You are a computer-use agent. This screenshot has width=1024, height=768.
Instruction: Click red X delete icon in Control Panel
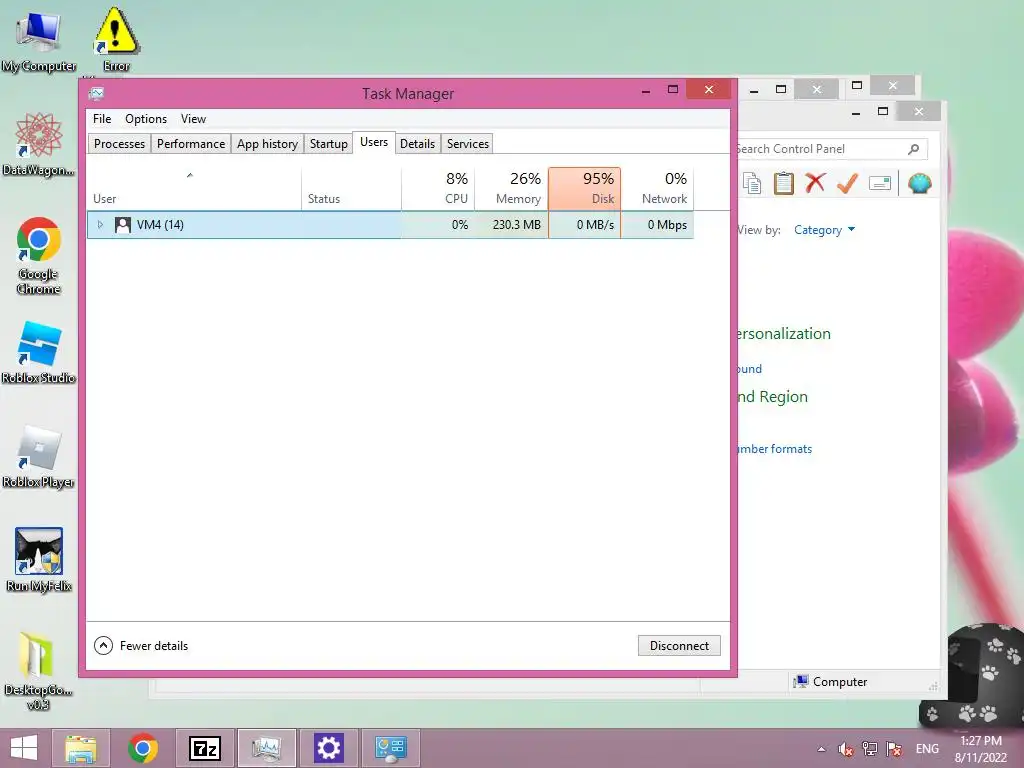pos(815,184)
